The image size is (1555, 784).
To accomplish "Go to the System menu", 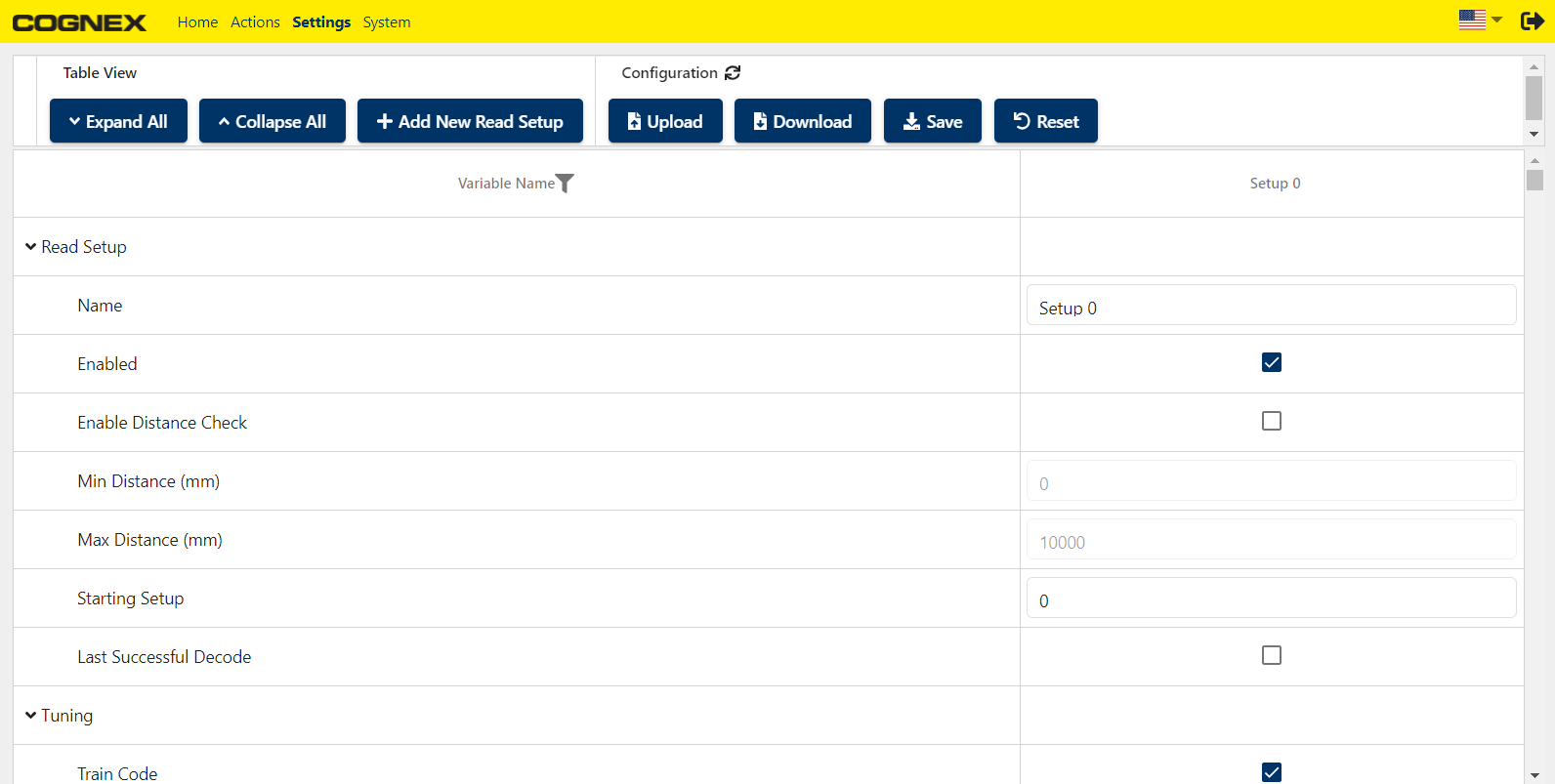I will pos(386,22).
